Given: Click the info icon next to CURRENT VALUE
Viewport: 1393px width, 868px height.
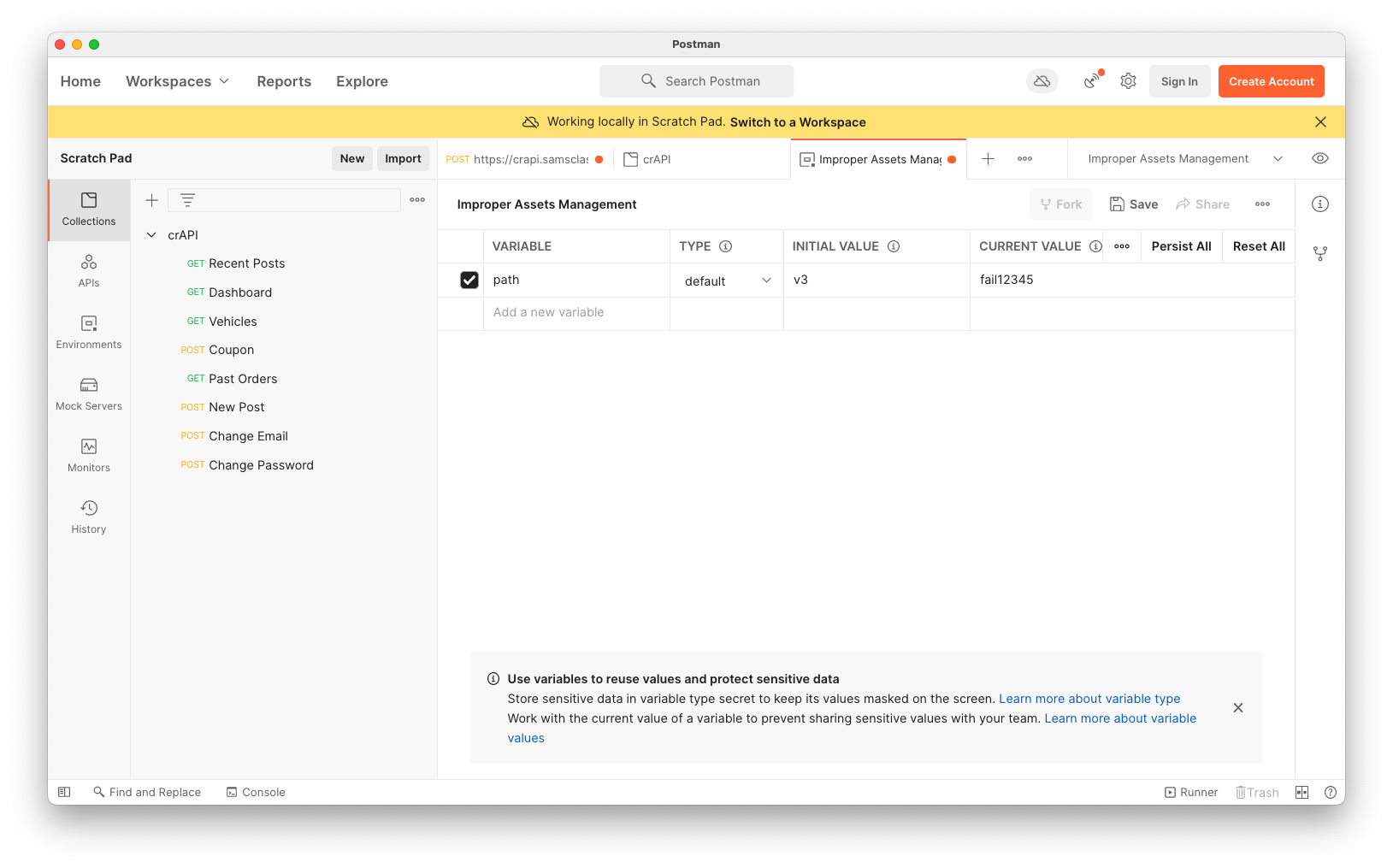Looking at the screenshot, I should [1095, 246].
